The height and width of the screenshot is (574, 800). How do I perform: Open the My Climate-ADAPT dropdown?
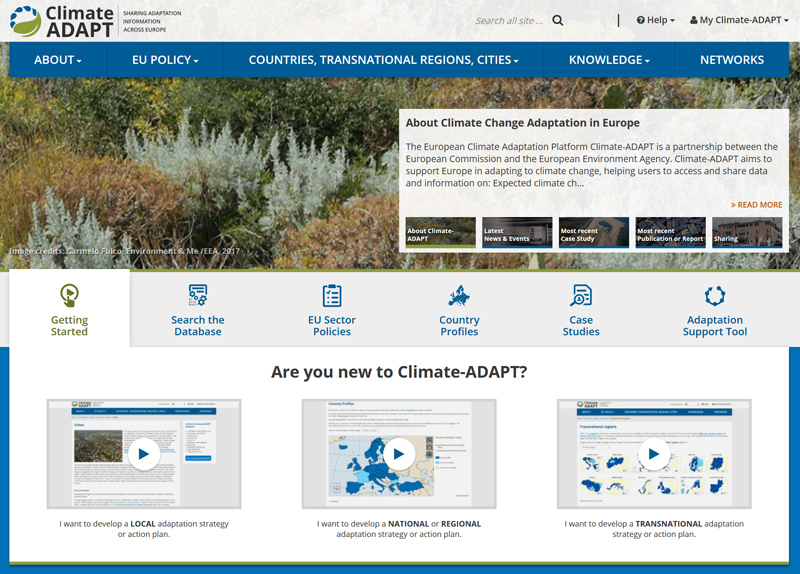739,20
